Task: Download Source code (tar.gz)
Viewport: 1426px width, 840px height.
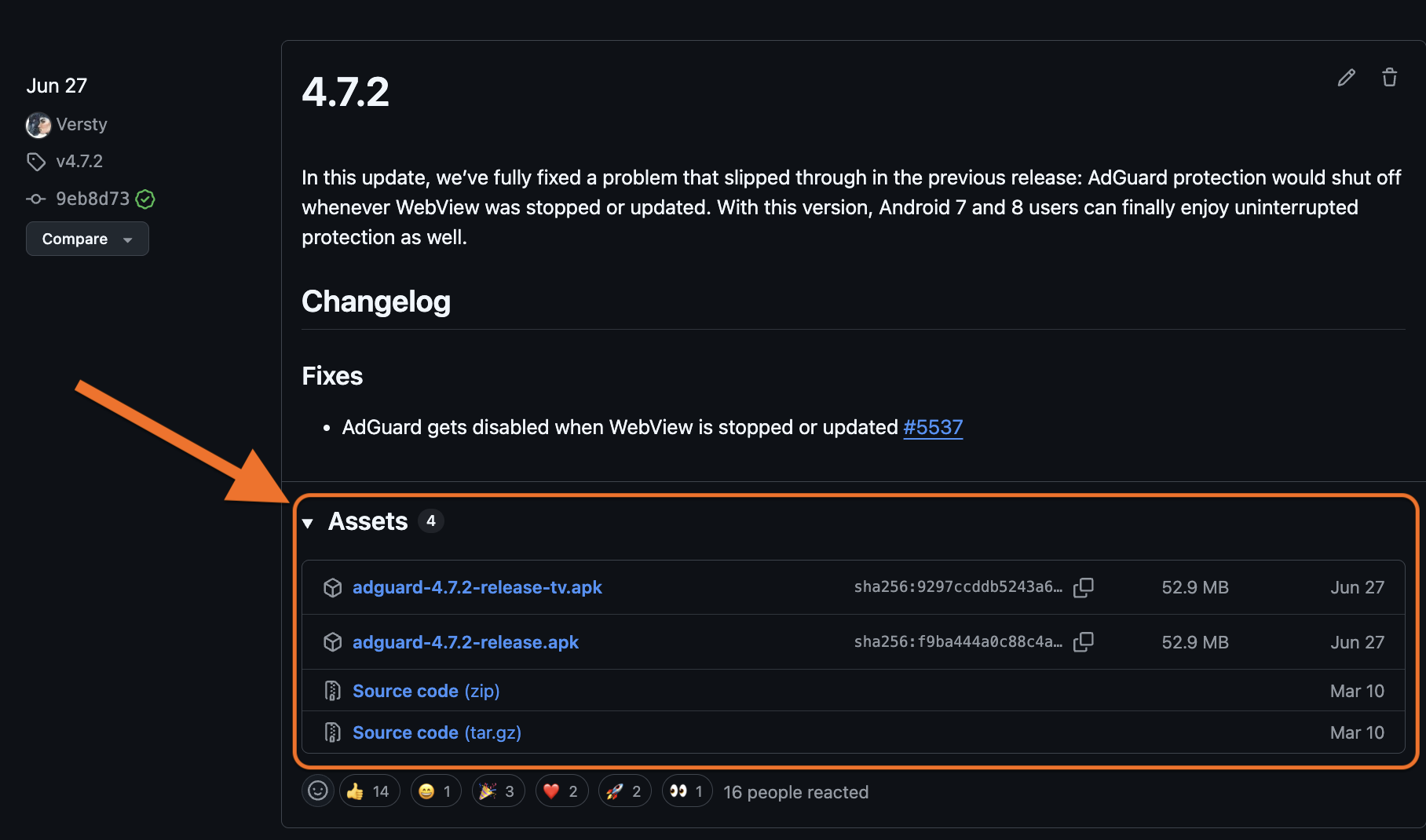Action: coord(437,732)
